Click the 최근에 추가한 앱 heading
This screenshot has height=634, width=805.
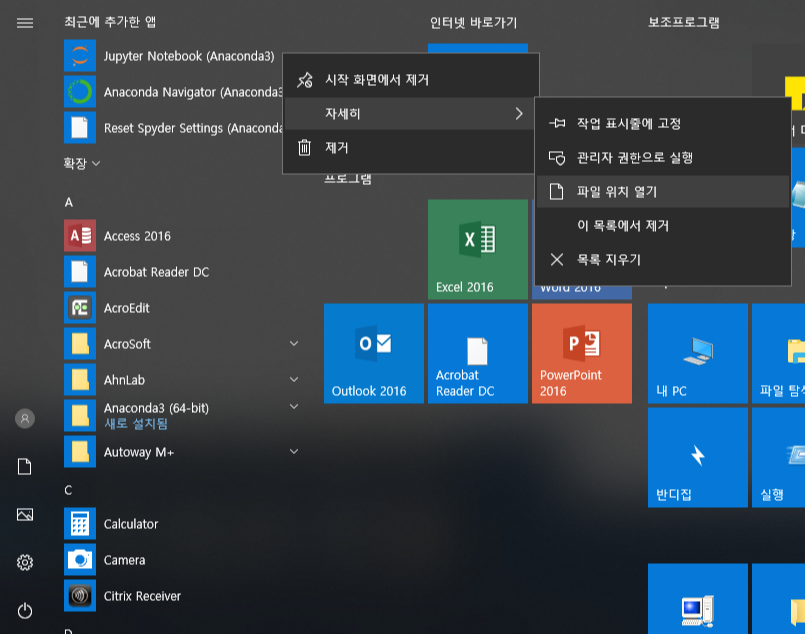coord(110,22)
